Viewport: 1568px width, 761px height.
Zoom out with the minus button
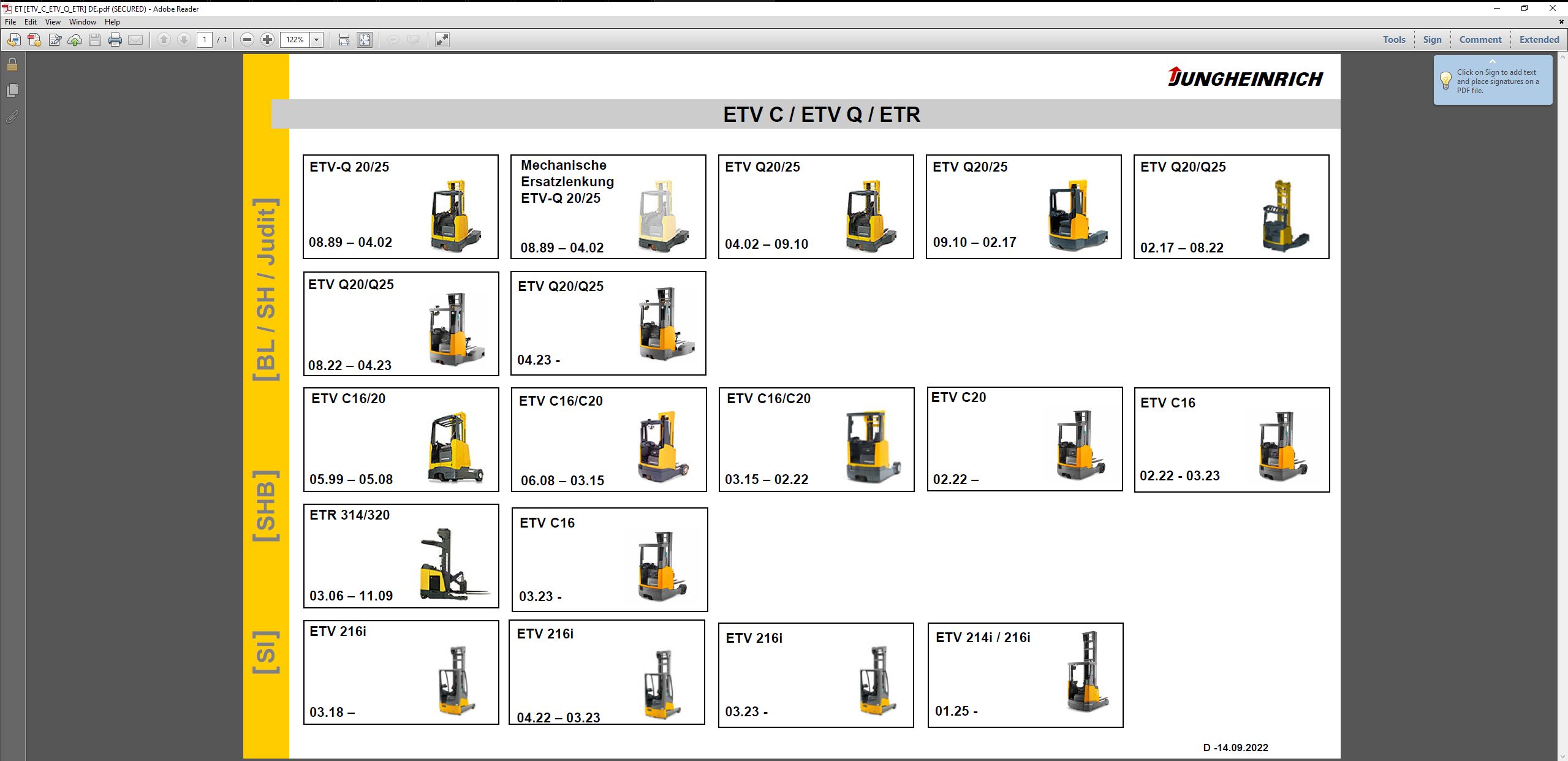coord(247,40)
